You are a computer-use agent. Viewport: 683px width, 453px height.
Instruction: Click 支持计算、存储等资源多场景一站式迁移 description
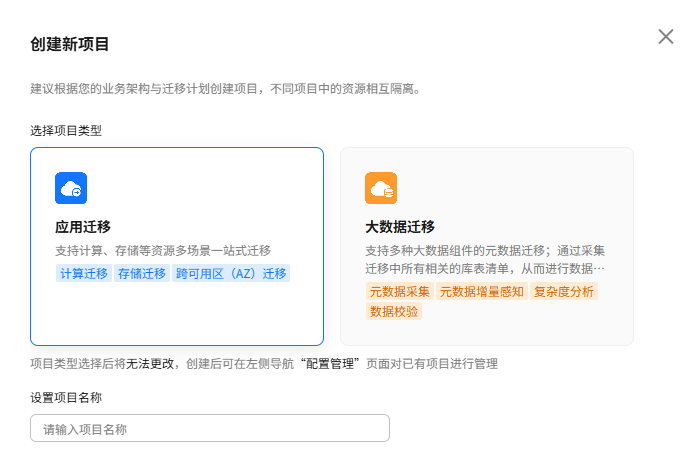click(x=163, y=250)
